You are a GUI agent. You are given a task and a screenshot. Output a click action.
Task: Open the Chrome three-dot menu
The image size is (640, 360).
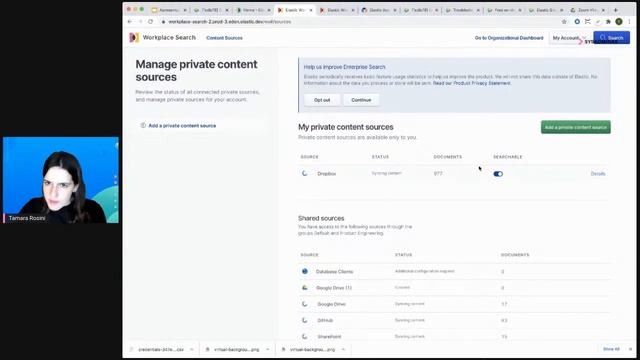(x=630, y=22)
